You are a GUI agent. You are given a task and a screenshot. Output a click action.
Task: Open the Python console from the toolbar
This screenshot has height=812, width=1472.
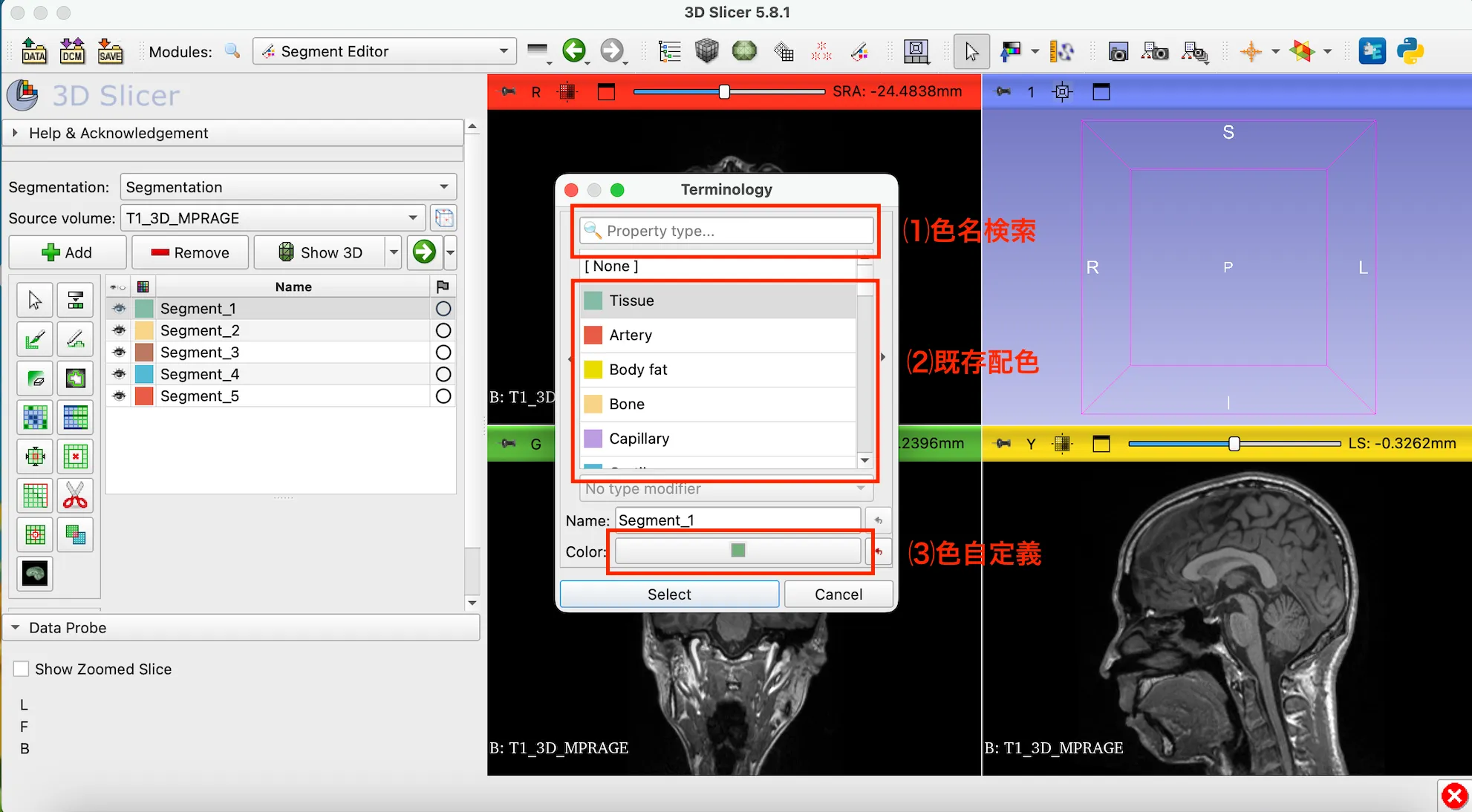pyautogui.click(x=1410, y=50)
